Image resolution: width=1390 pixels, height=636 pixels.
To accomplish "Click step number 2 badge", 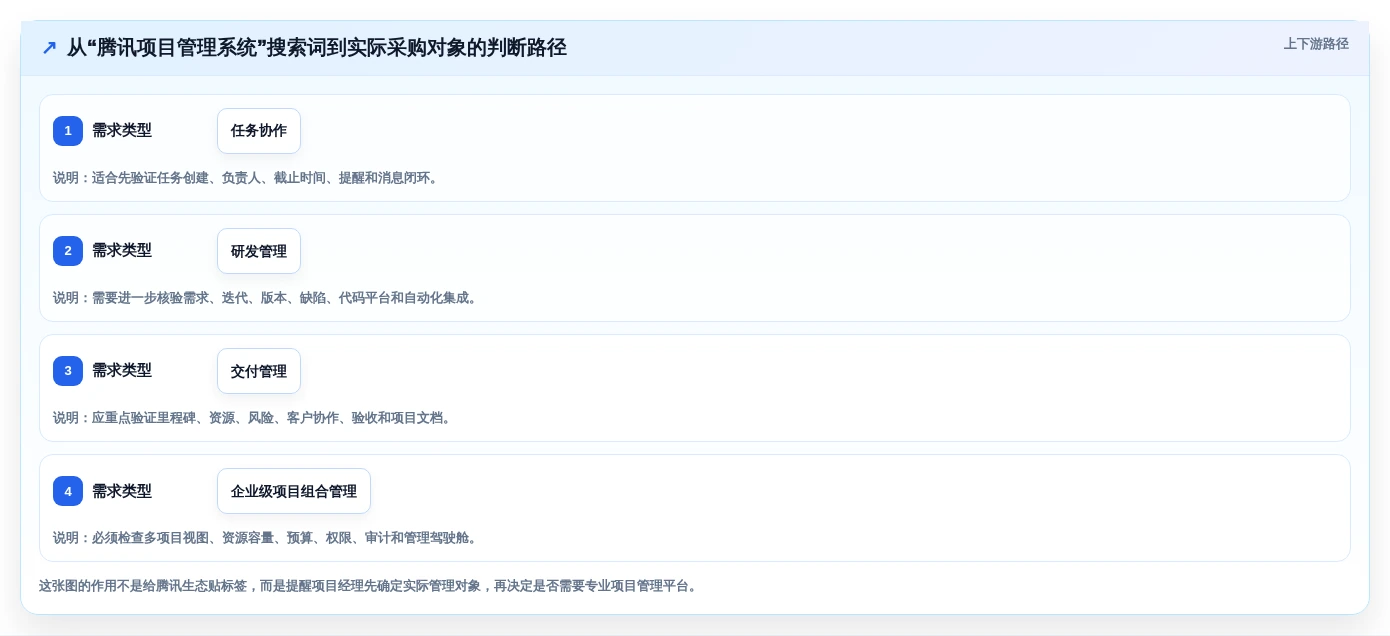I will click(68, 251).
